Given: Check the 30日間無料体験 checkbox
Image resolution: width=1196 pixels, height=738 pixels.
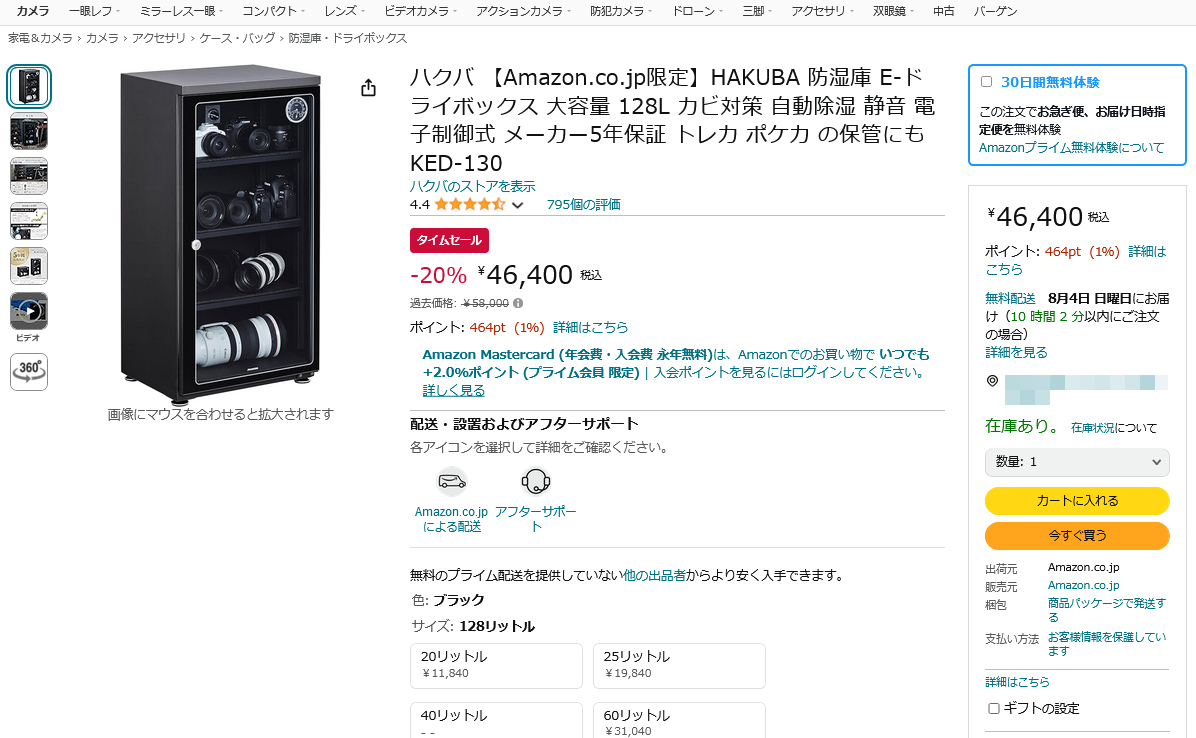Looking at the screenshot, I should 986,82.
